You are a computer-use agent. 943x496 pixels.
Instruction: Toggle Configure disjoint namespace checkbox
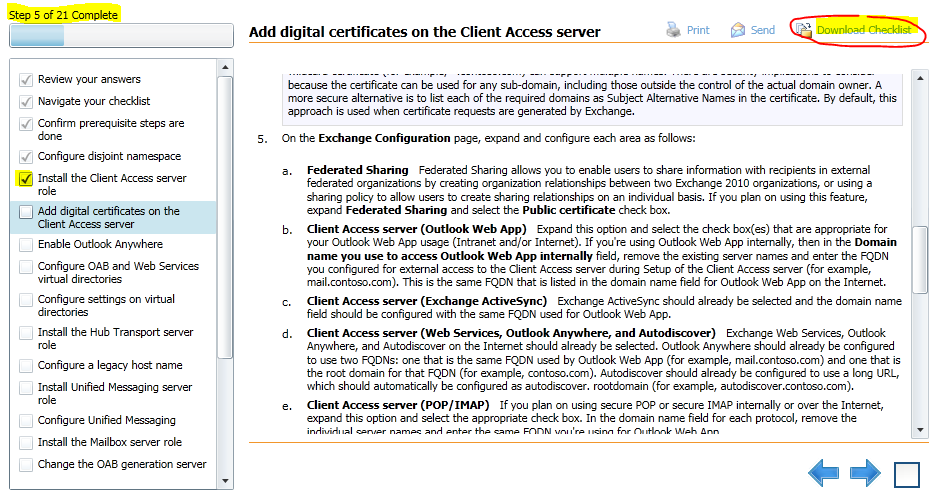26,157
